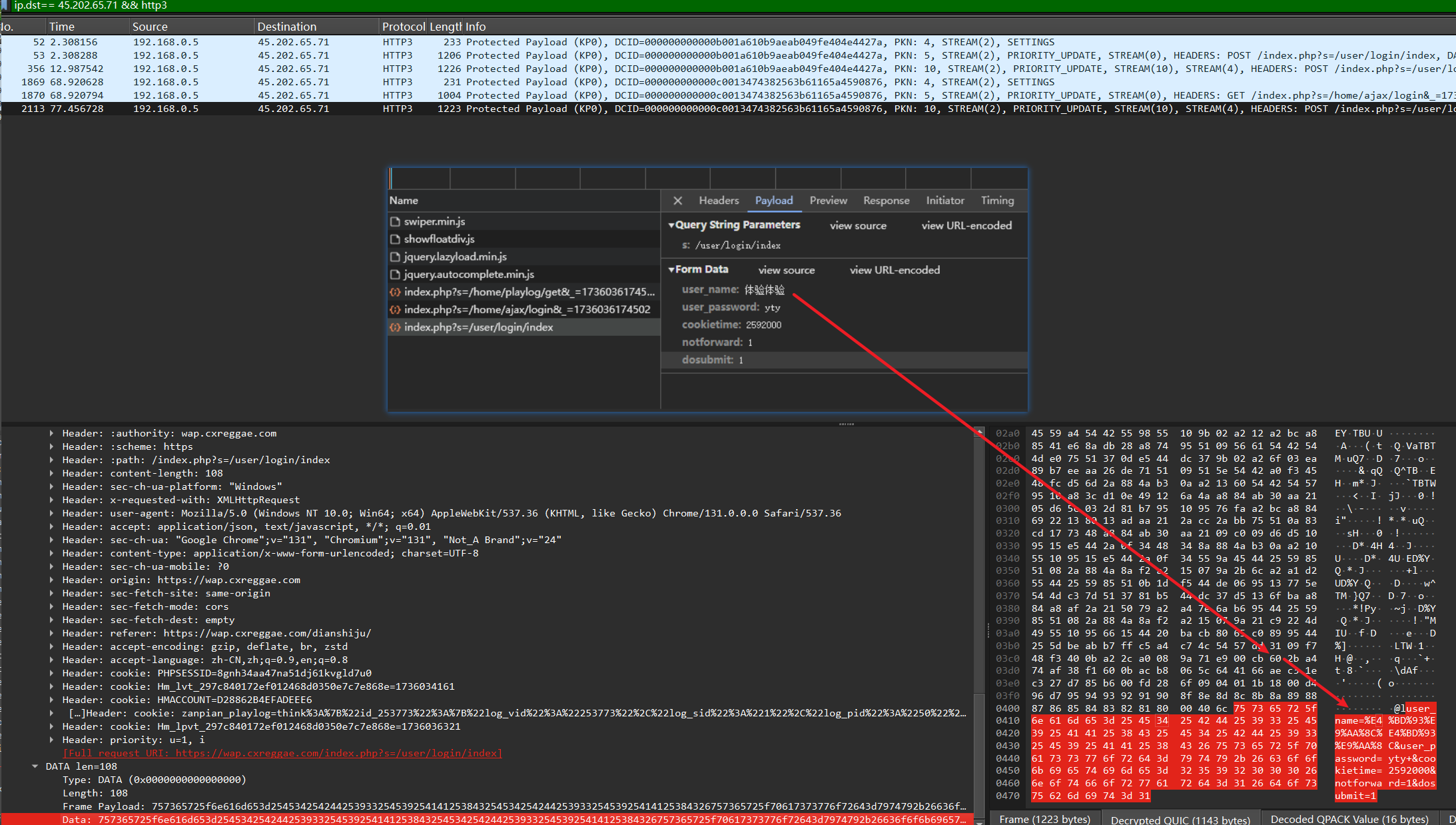Click the ajax/login request XHR icon

395,310
